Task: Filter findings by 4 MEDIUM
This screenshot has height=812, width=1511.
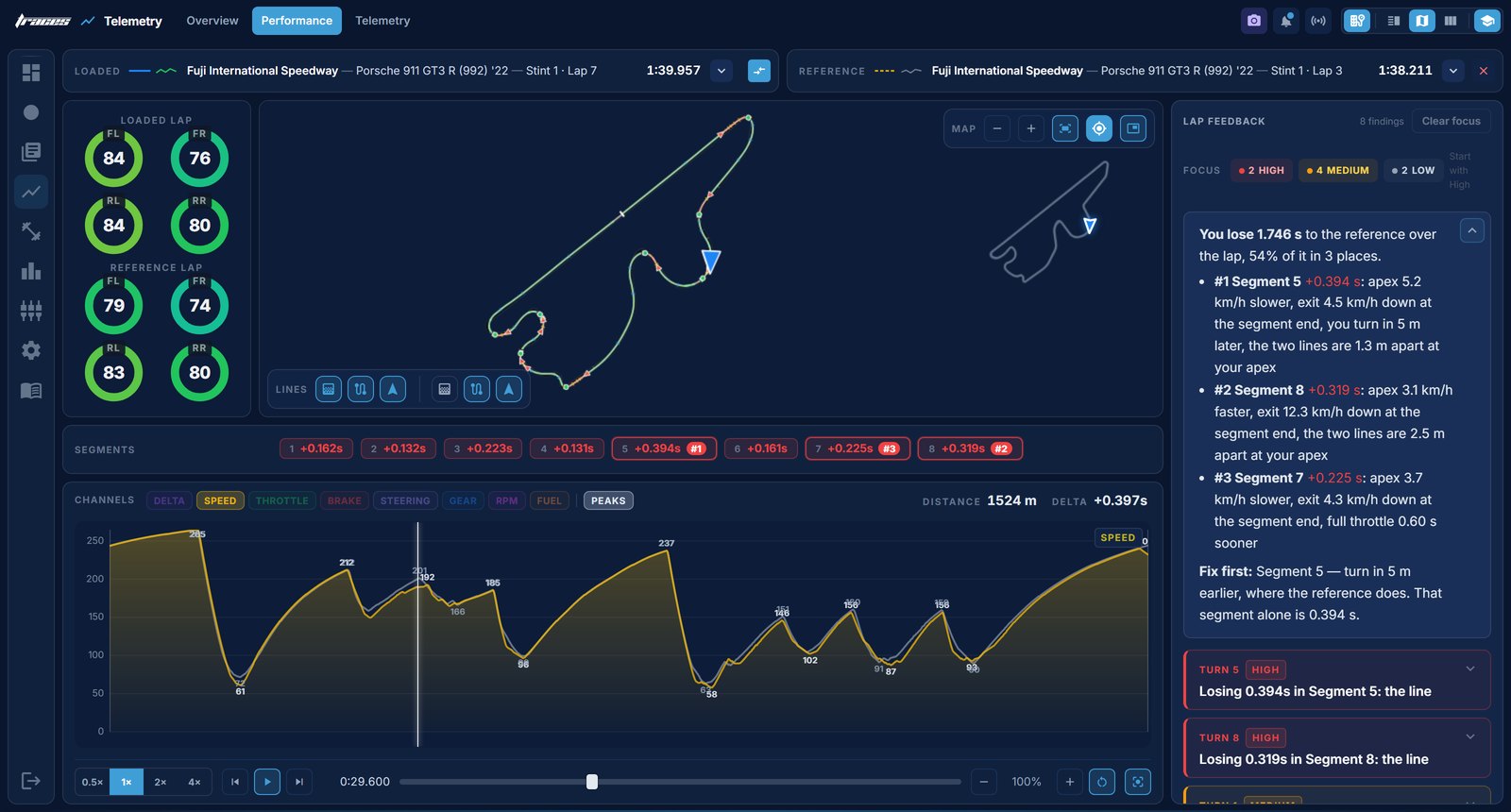Action: 1338,170
